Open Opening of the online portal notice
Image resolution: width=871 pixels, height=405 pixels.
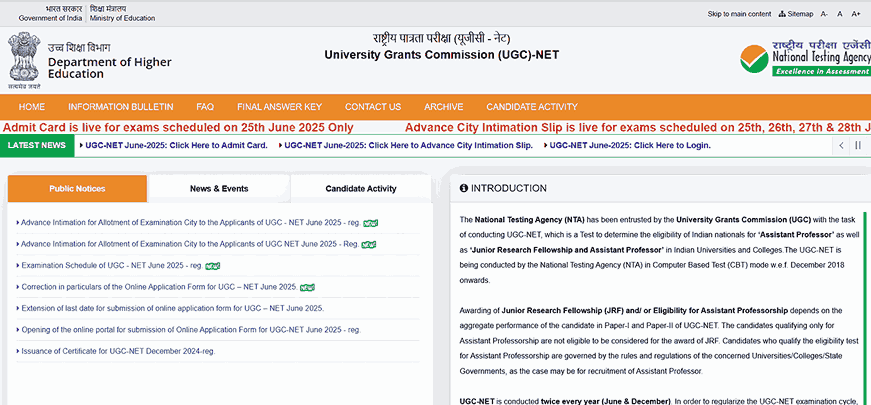coord(191,329)
